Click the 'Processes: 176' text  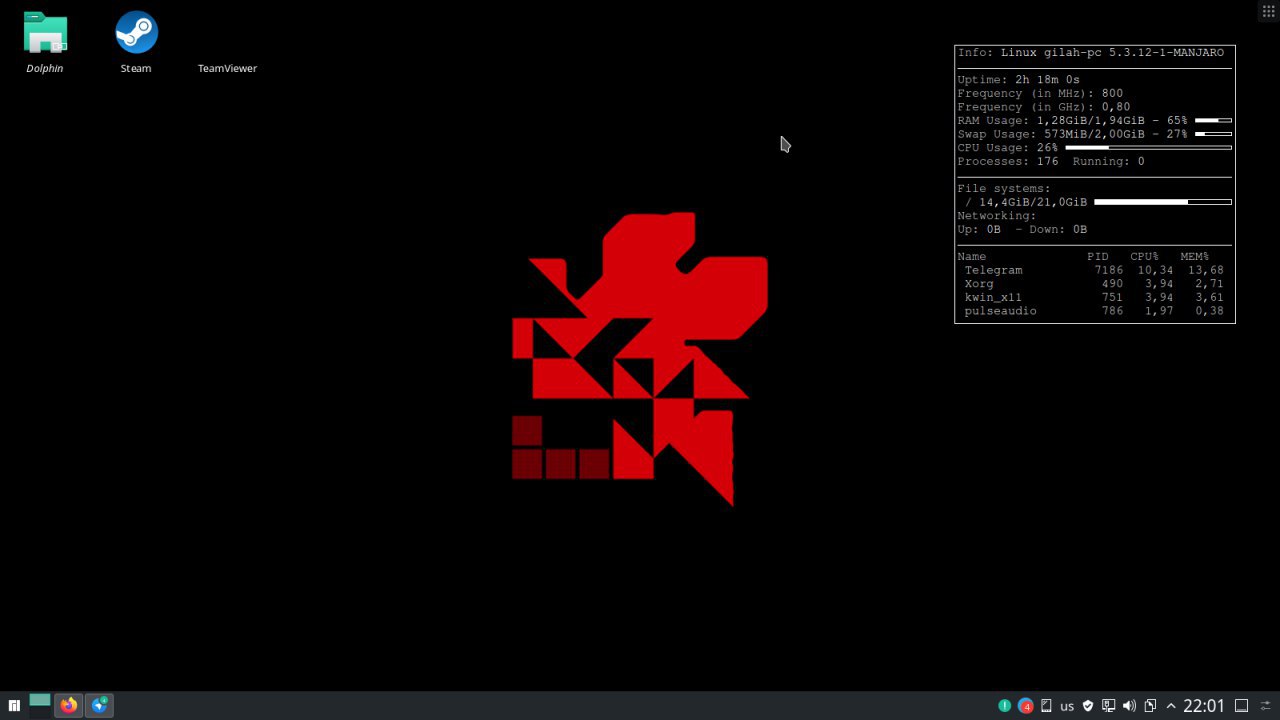coord(1008,161)
